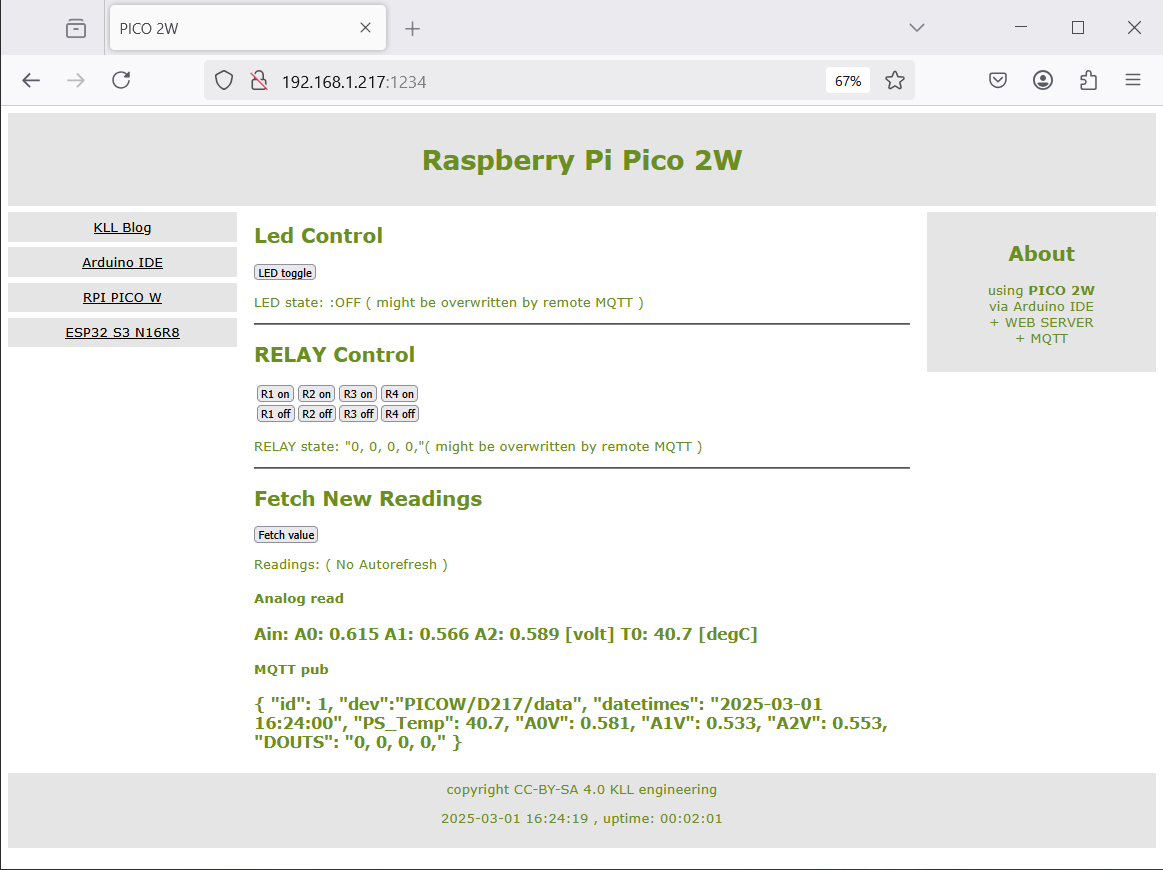Close the browser window
The width and height of the screenshot is (1163, 870).
(x=1134, y=27)
